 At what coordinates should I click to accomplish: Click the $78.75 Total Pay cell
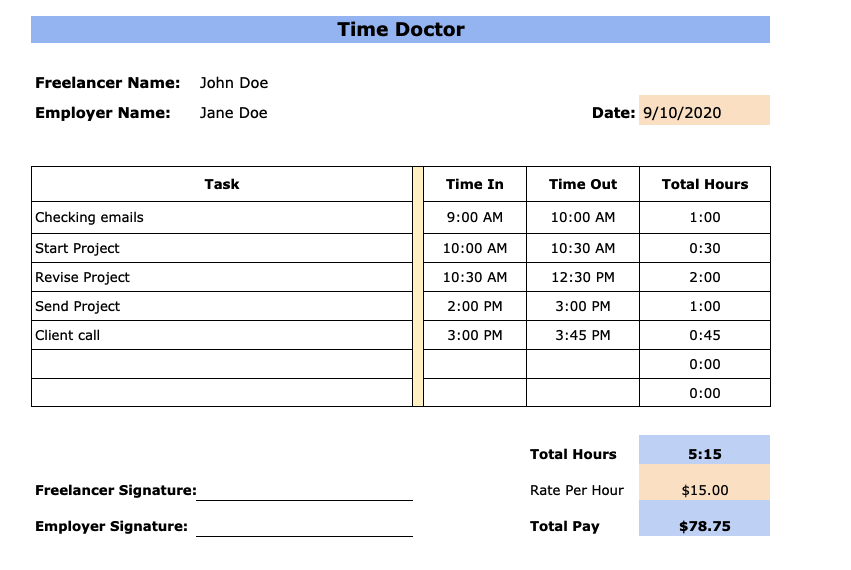pyautogui.click(x=705, y=526)
